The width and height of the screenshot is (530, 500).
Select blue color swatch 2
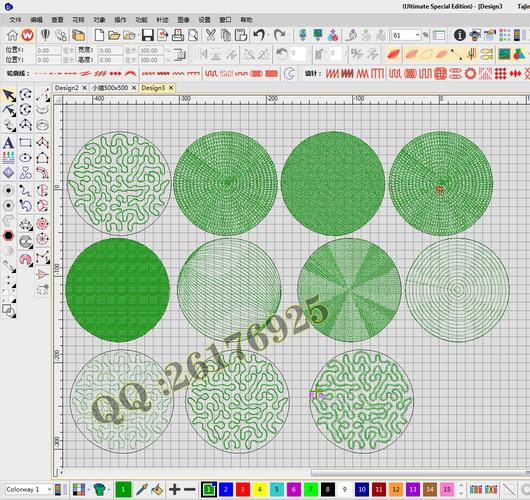pos(226,489)
